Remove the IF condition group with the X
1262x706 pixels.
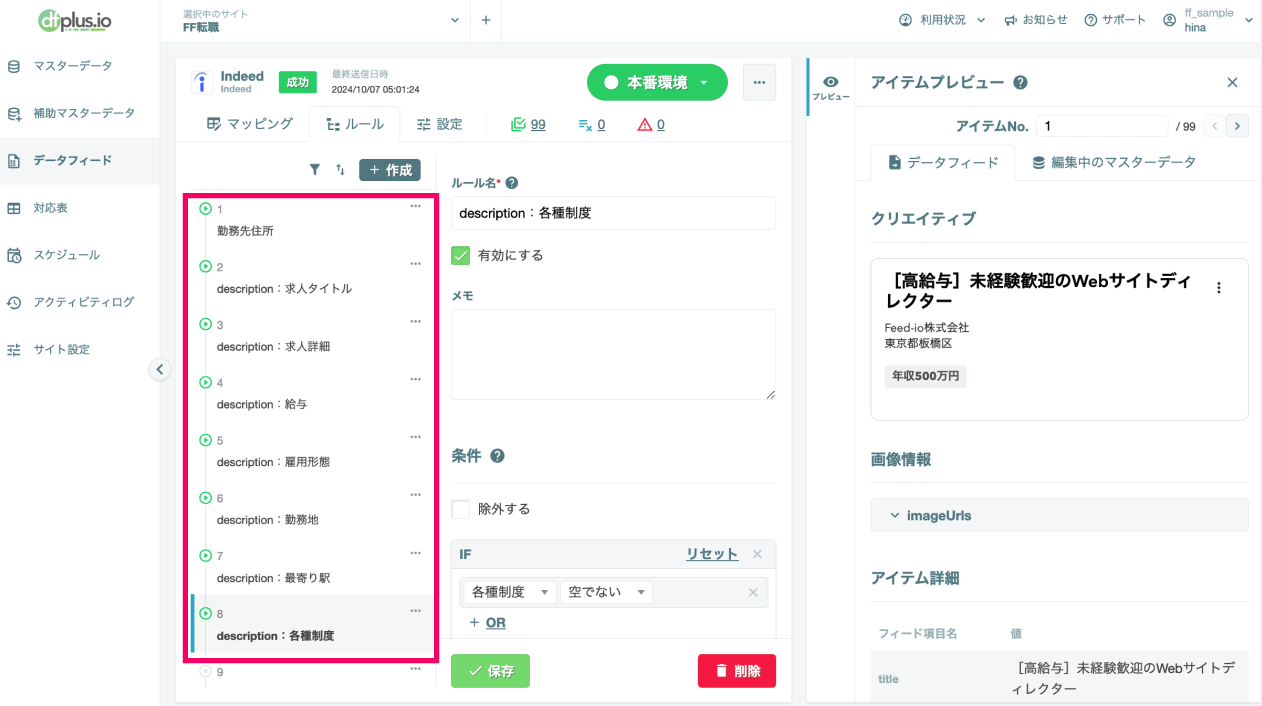[757, 554]
